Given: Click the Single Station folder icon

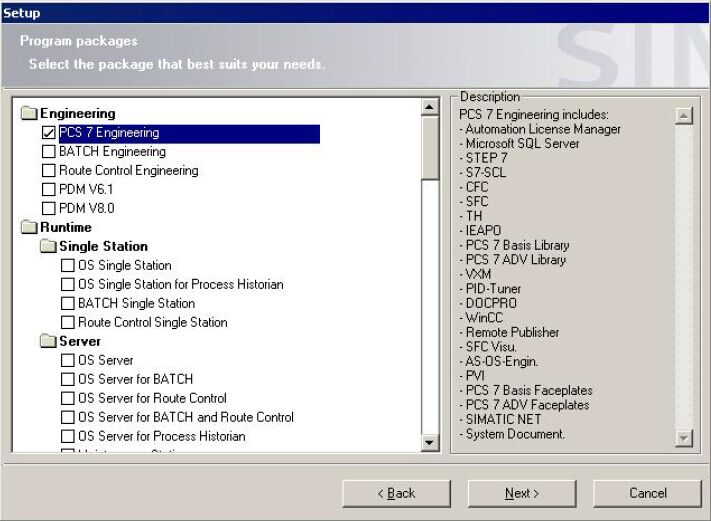Looking at the screenshot, I should point(48,246).
